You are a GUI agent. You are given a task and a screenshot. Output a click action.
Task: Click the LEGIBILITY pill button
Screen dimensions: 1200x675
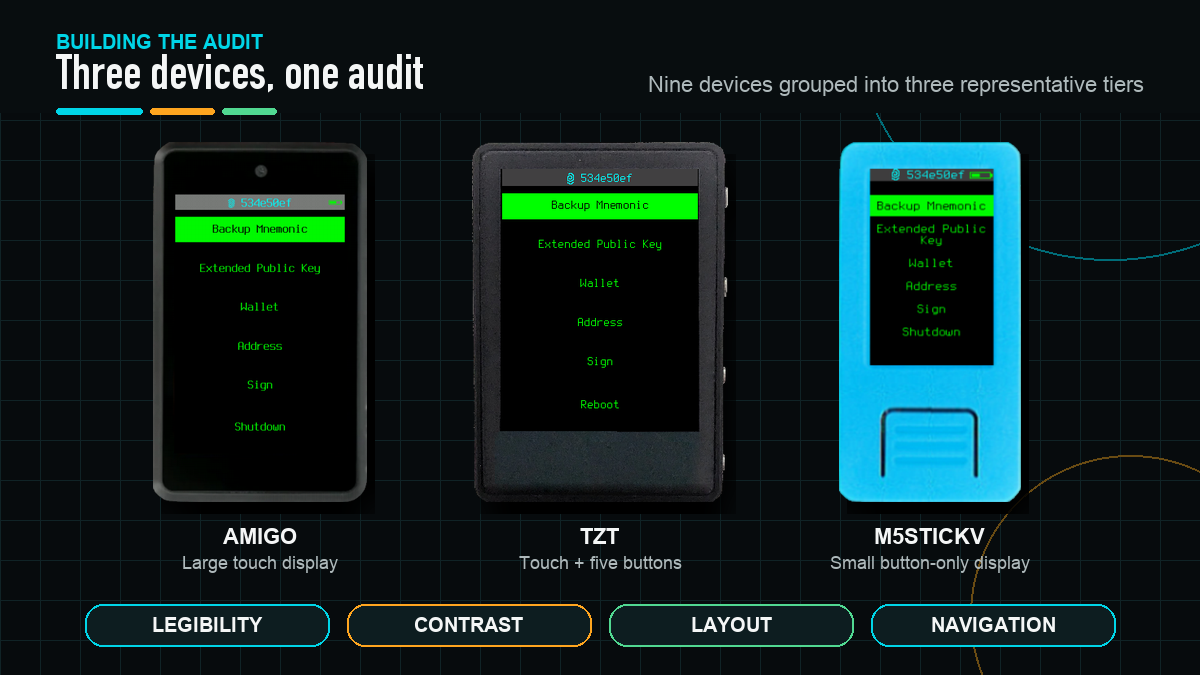click(207, 625)
